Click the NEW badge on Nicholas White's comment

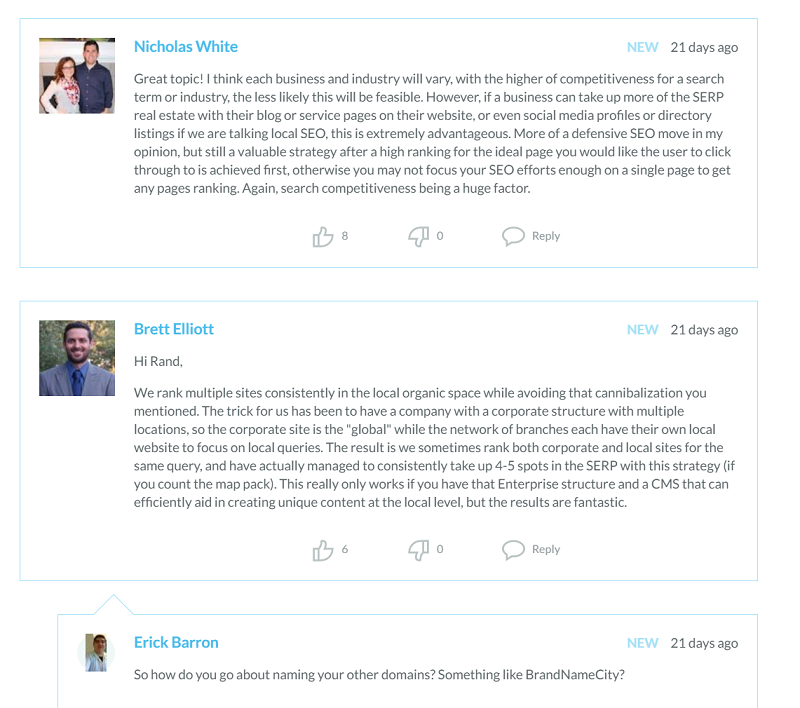643,47
